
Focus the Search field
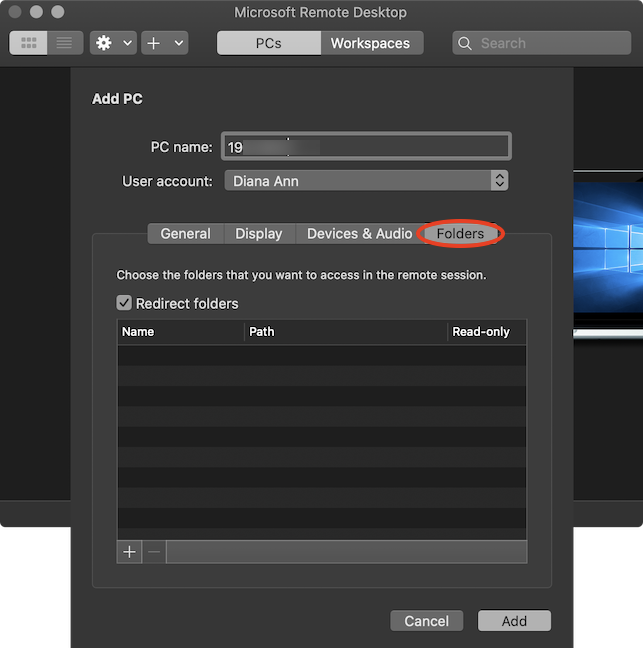point(542,43)
